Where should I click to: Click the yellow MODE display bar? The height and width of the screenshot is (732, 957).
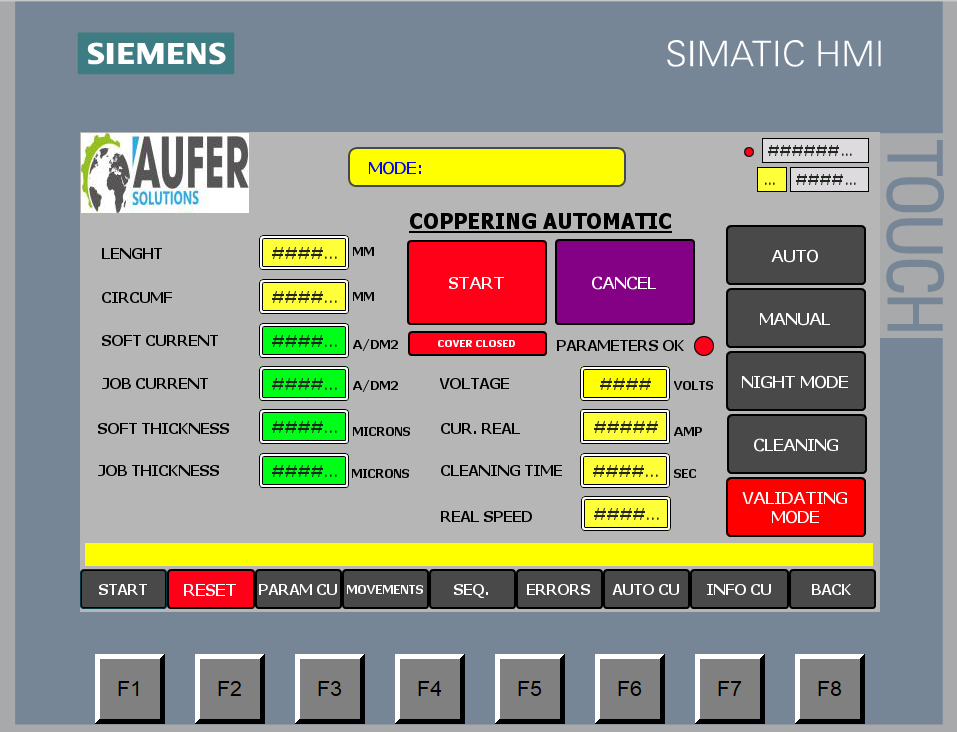tap(486, 167)
